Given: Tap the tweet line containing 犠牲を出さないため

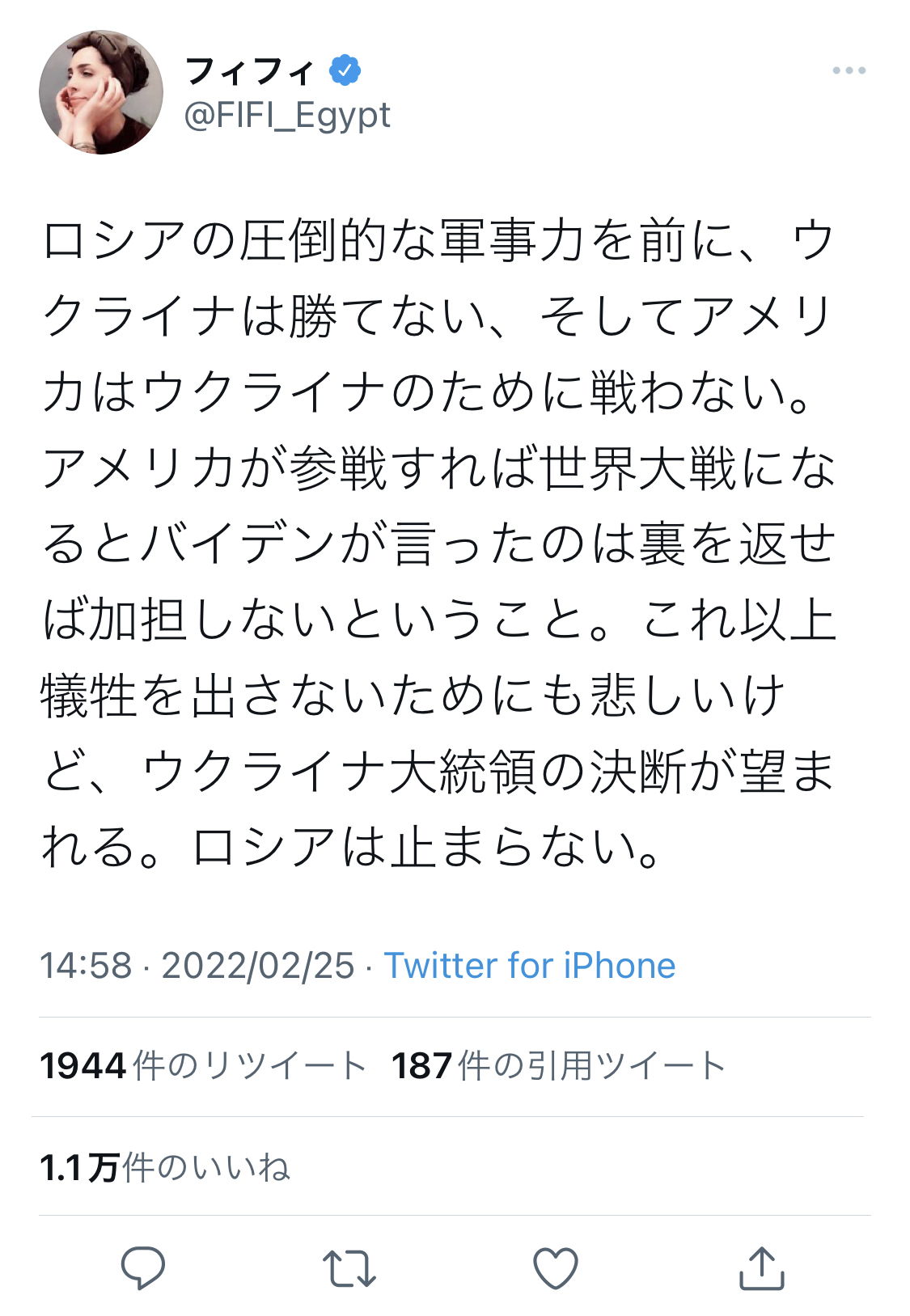Looking at the screenshot, I should (x=413, y=696).
